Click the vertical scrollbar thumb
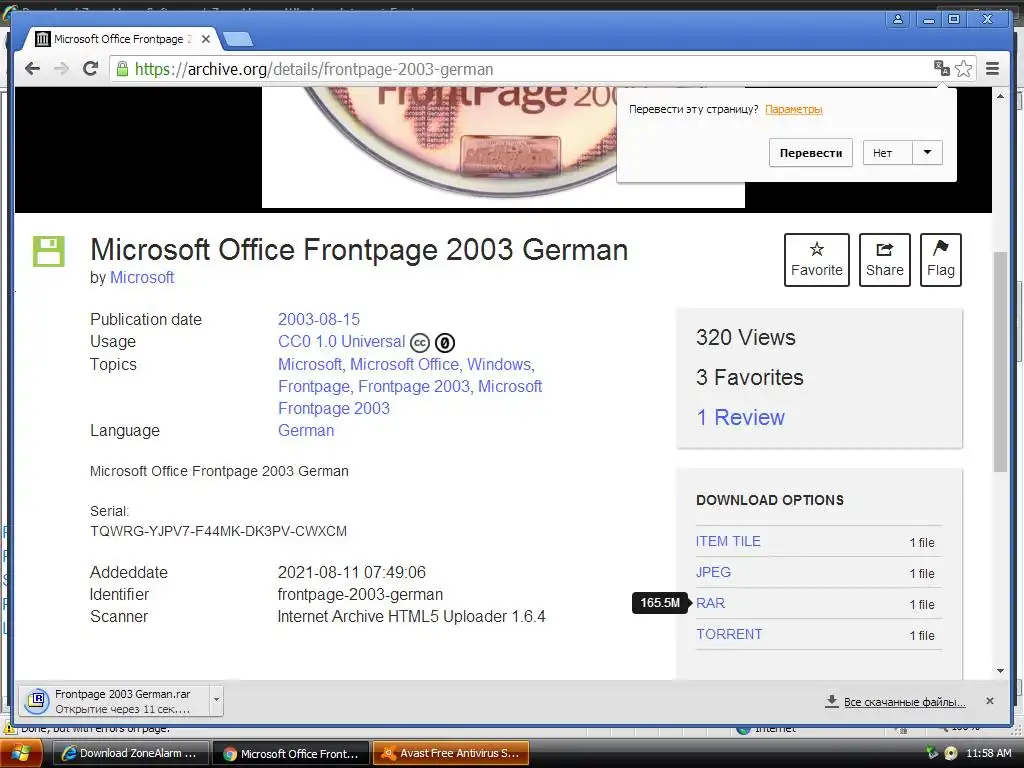 [1000, 361]
